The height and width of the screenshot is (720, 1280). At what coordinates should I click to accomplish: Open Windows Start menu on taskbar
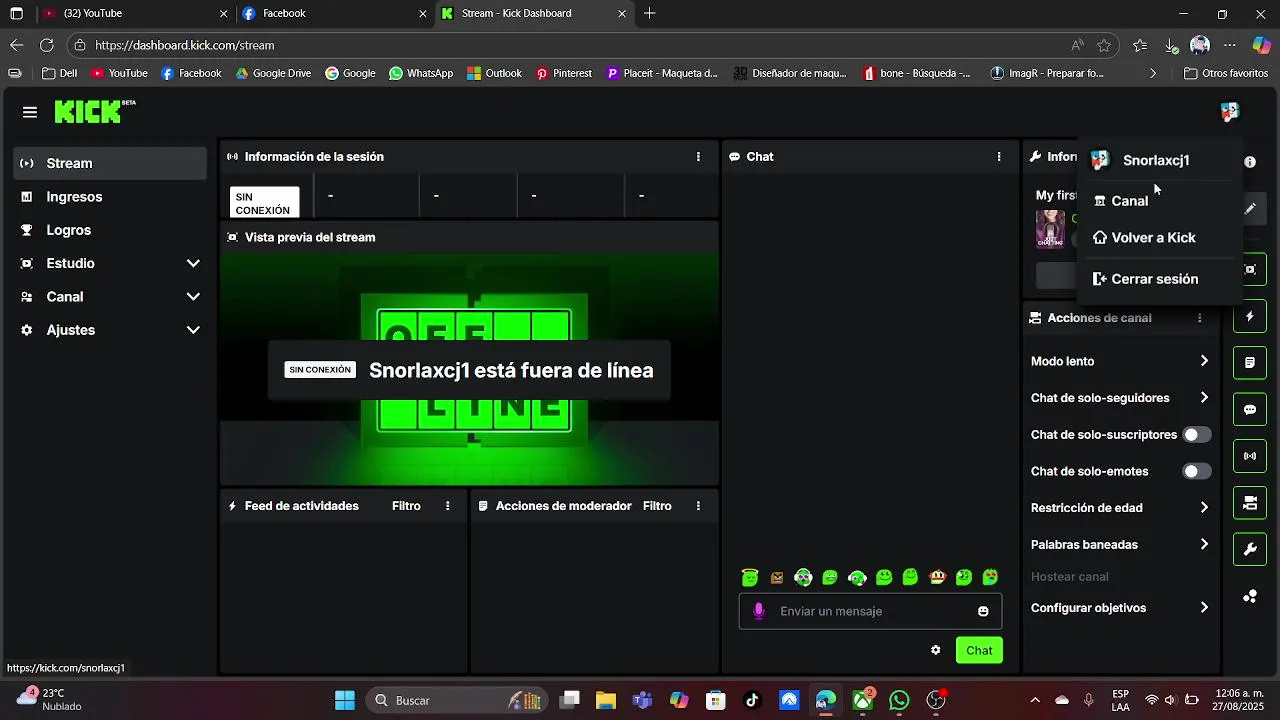[345, 700]
